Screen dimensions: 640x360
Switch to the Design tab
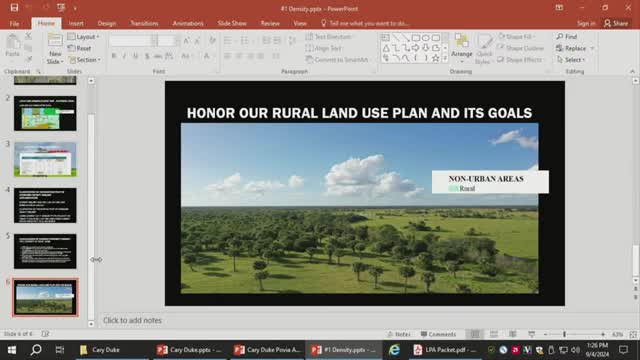coord(107,23)
